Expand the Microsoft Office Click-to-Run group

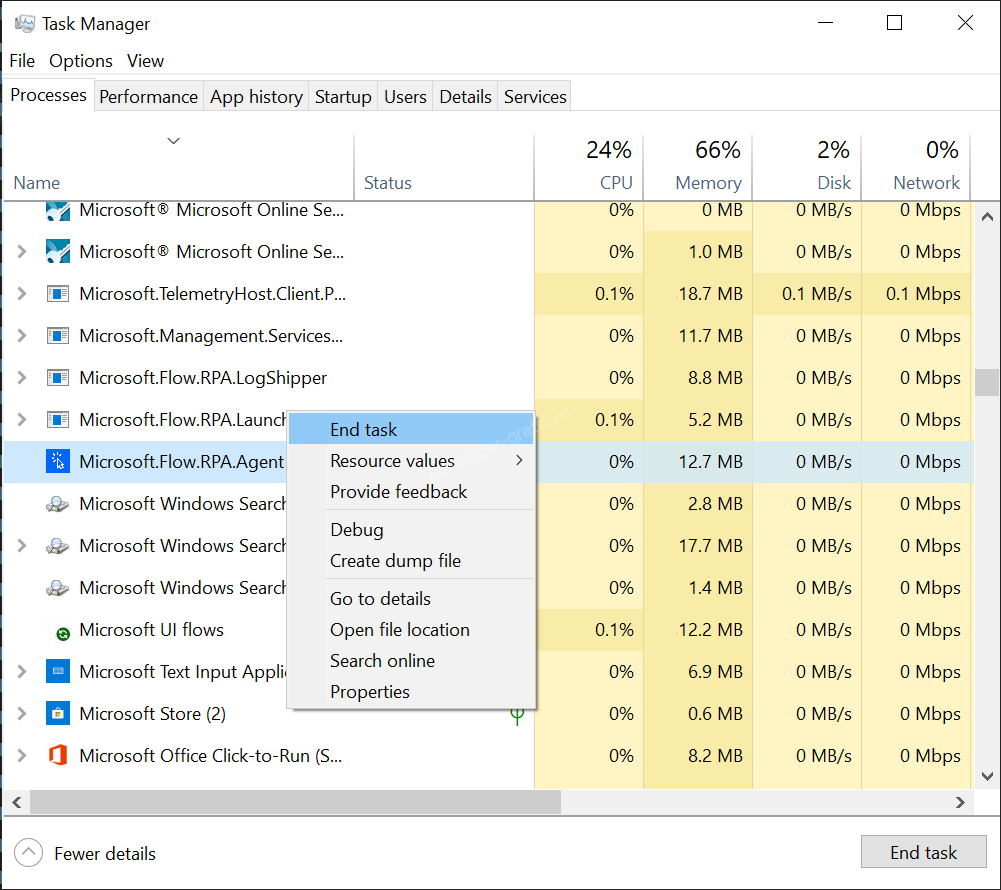22,756
